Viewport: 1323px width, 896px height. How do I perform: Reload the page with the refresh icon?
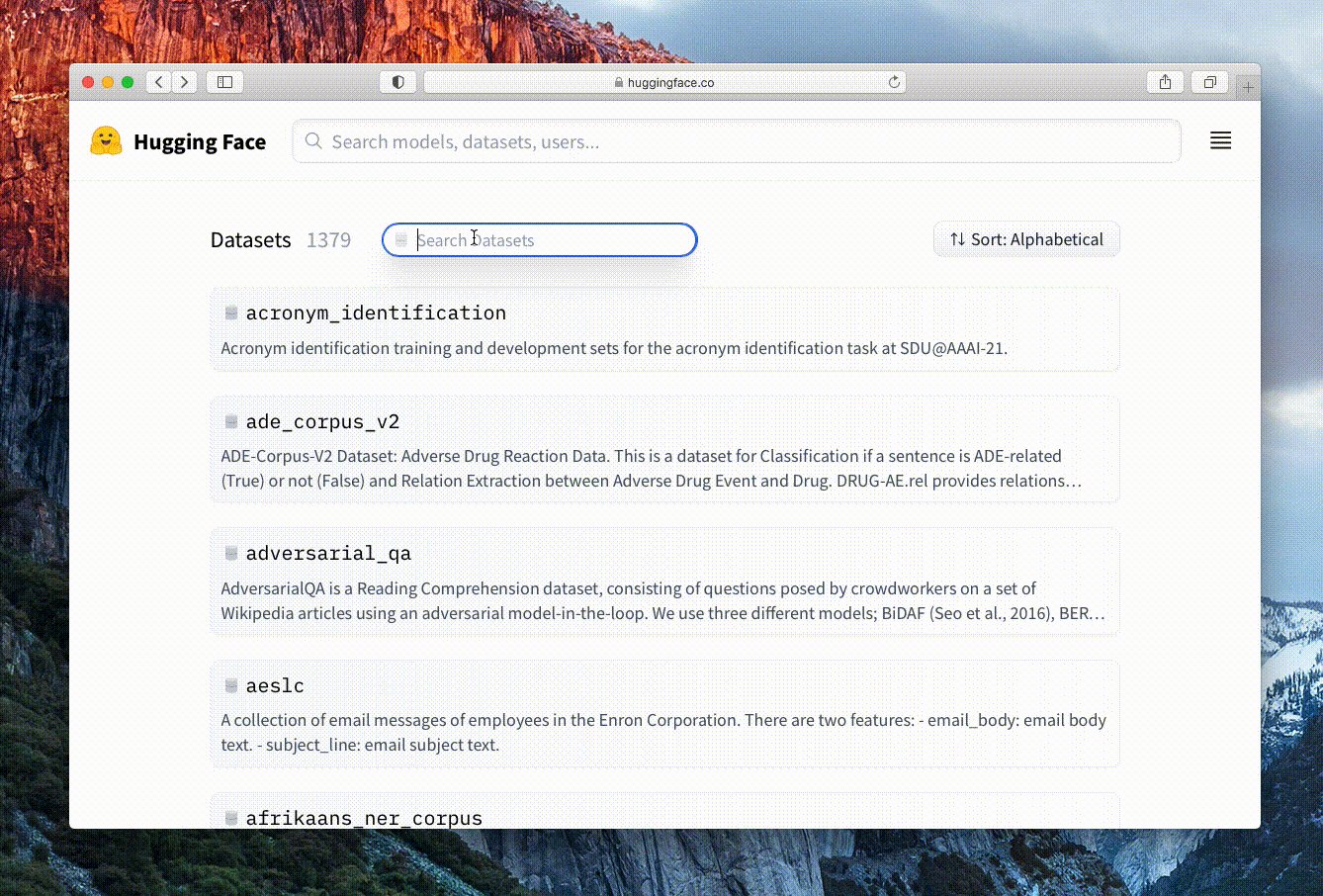coord(894,82)
